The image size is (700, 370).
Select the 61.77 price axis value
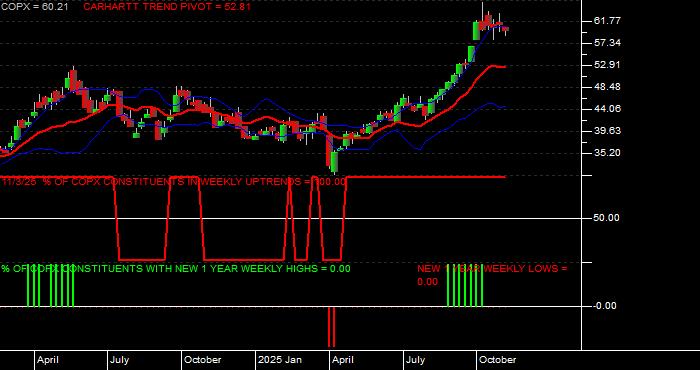point(608,21)
